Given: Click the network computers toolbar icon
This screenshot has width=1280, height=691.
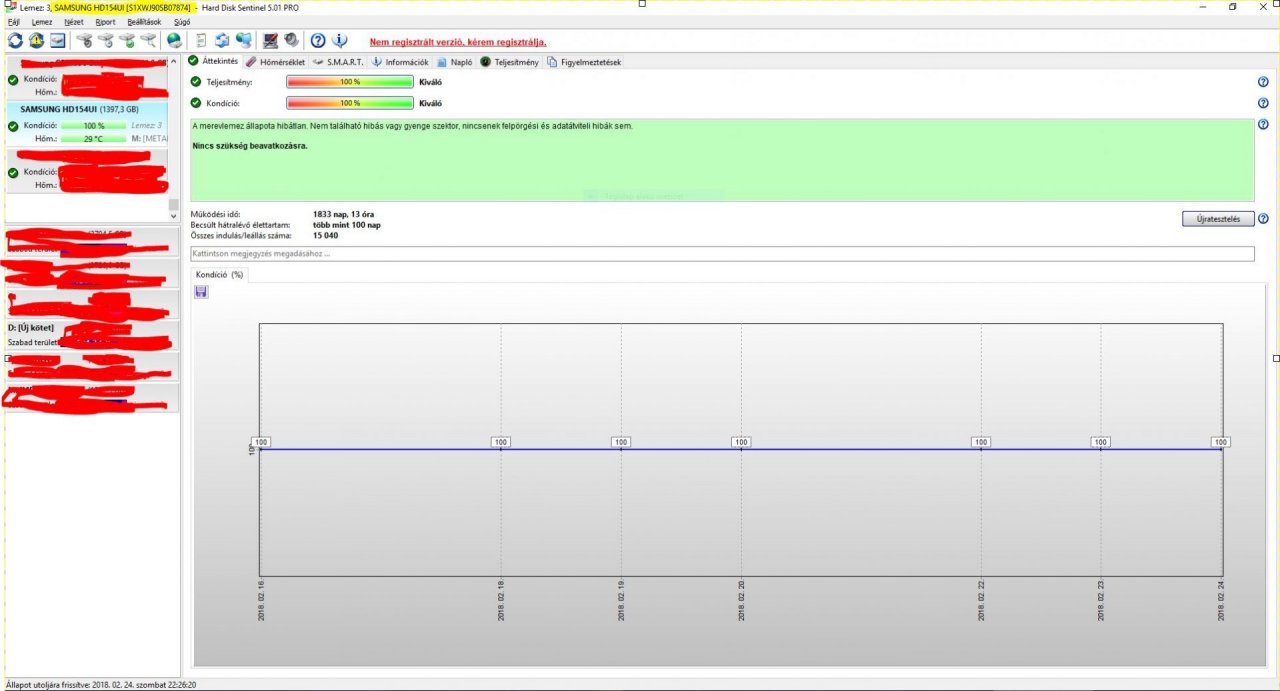Looking at the screenshot, I should point(243,41).
